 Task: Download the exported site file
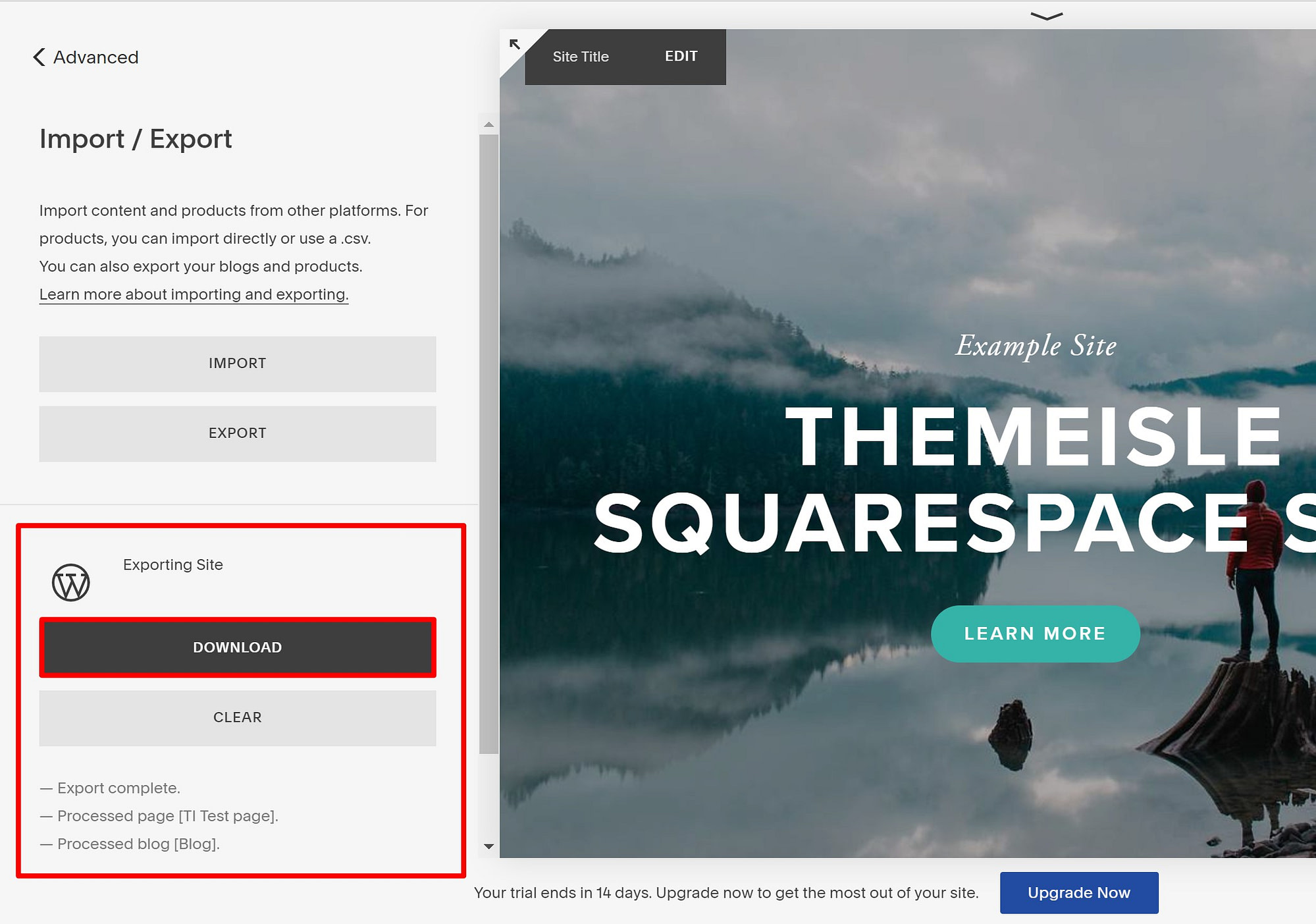[237, 647]
